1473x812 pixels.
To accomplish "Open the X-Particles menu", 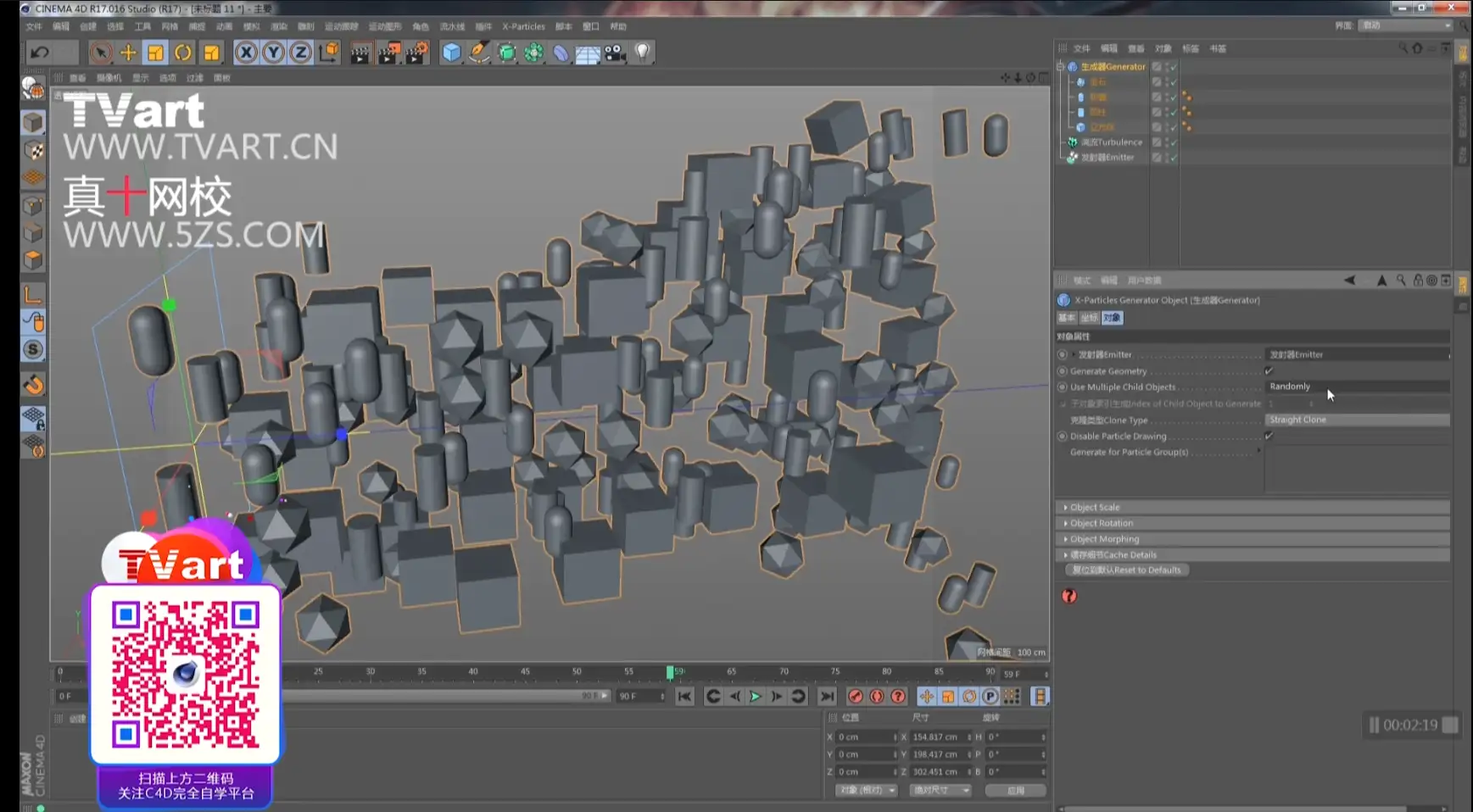I will 523,26.
